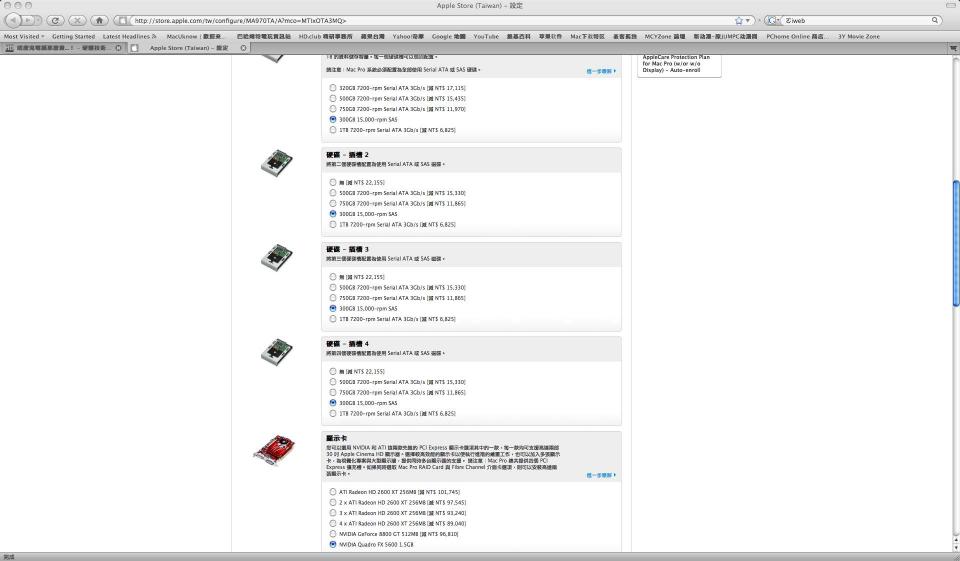Switch to the Apple Store (Taiwan) tab

(x=189, y=48)
